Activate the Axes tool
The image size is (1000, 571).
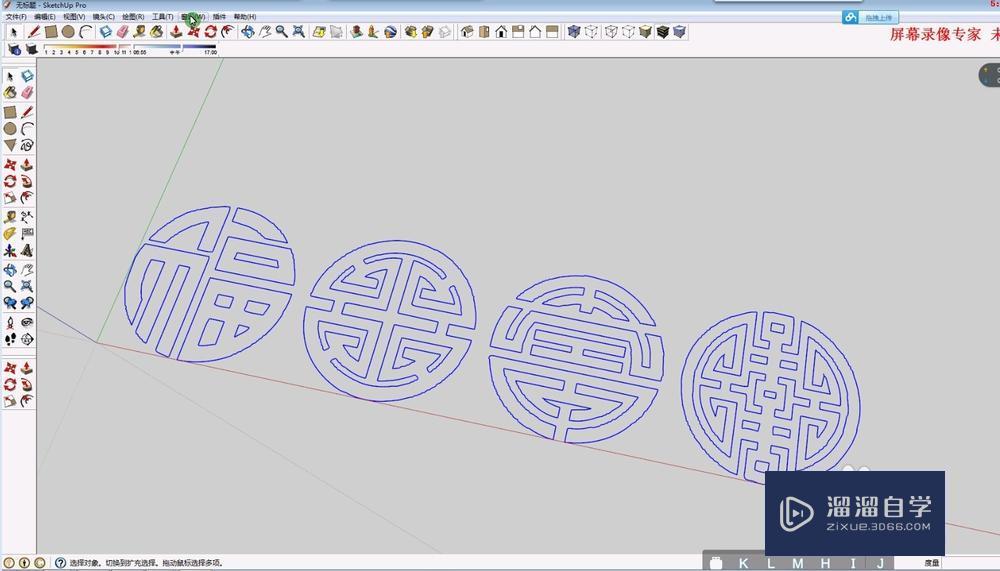[x=10, y=250]
